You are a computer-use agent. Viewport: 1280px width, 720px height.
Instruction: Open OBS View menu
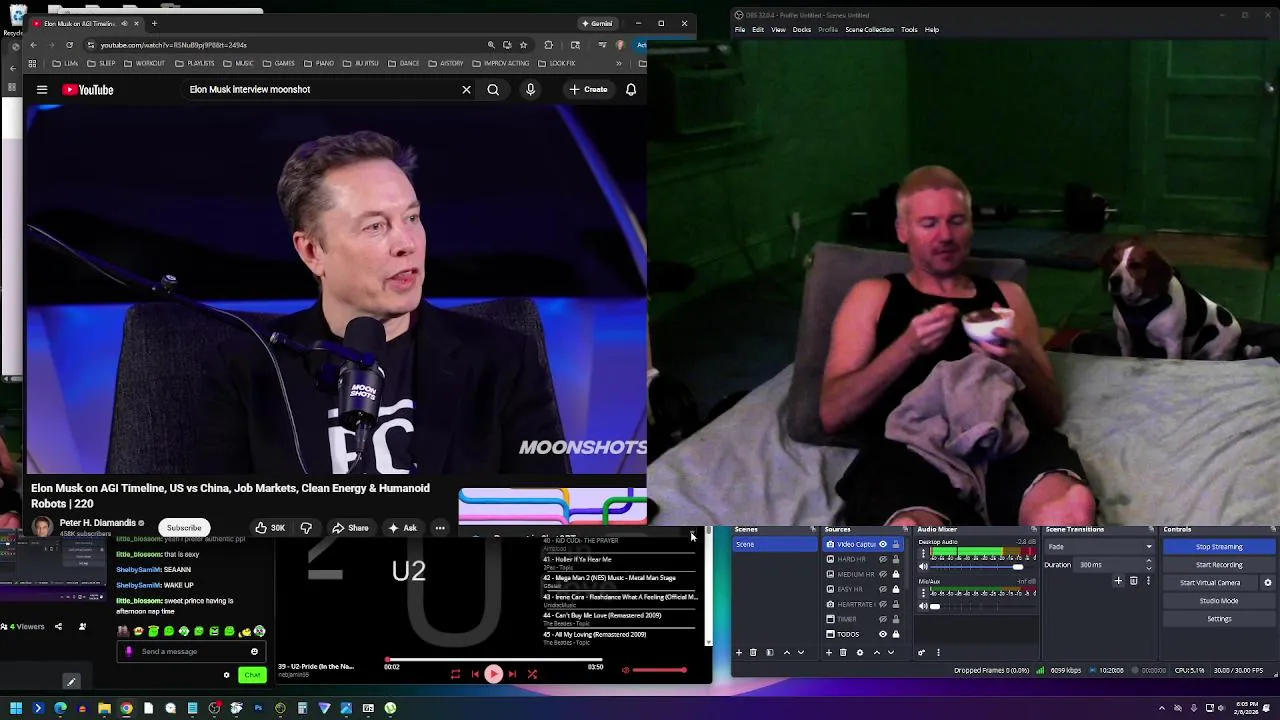(x=778, y=30)
